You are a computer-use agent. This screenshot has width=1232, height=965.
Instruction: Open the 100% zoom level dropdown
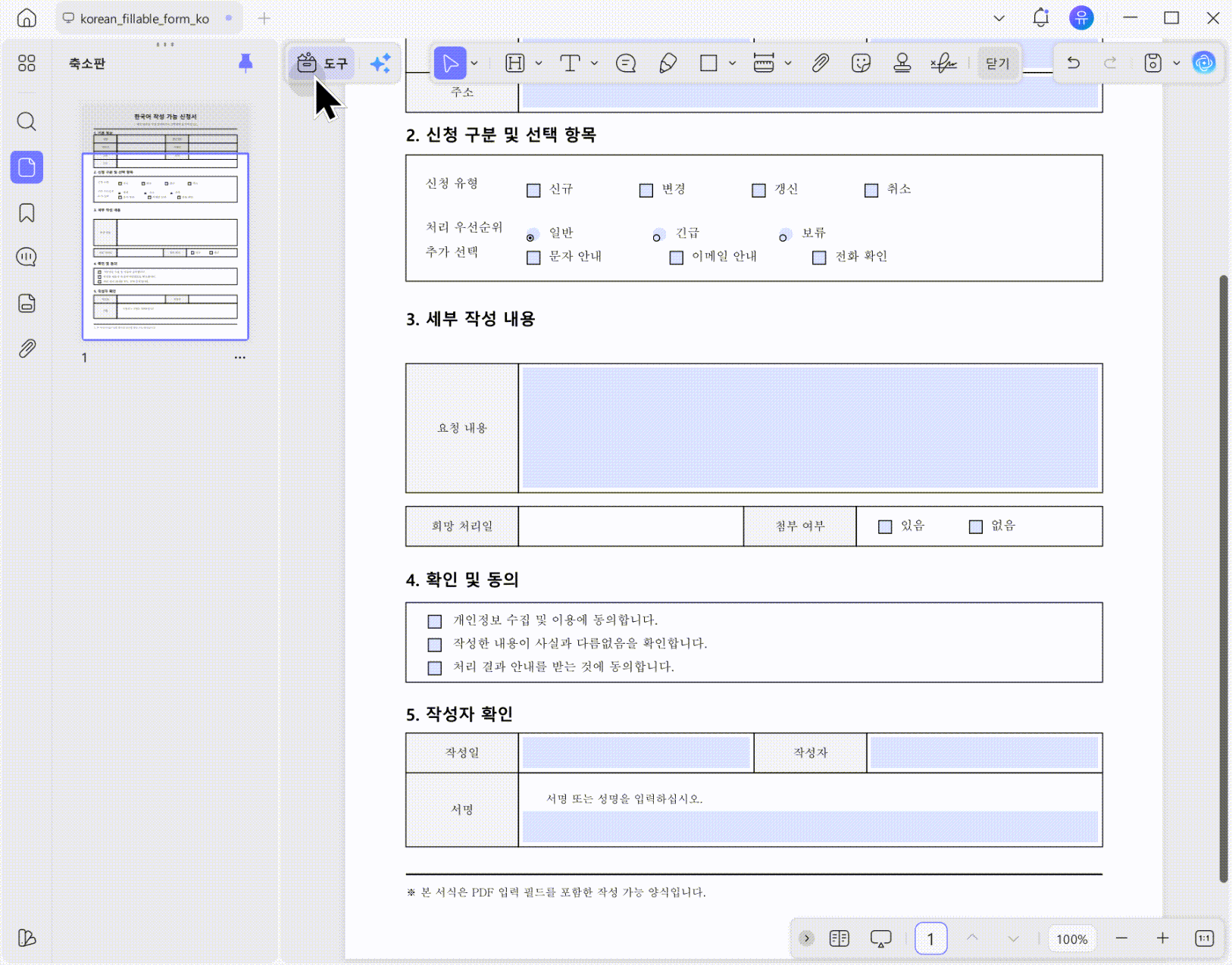tap(1072, 939)
